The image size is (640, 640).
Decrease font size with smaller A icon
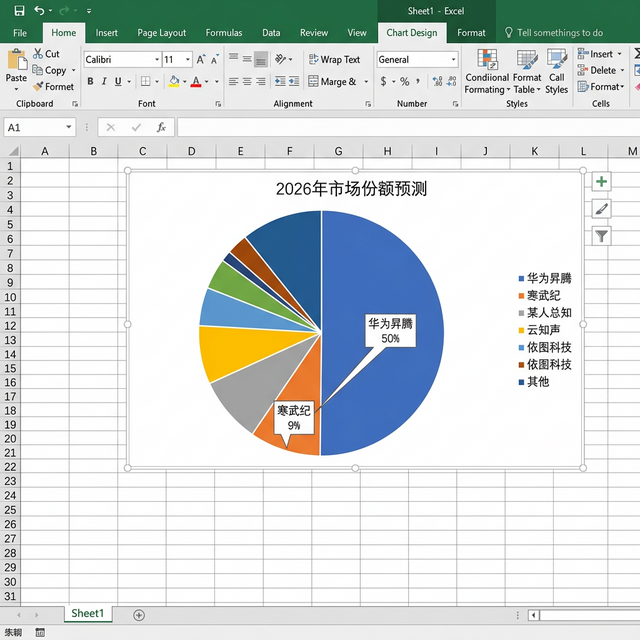pyautogui.click(x=215, y=60)
